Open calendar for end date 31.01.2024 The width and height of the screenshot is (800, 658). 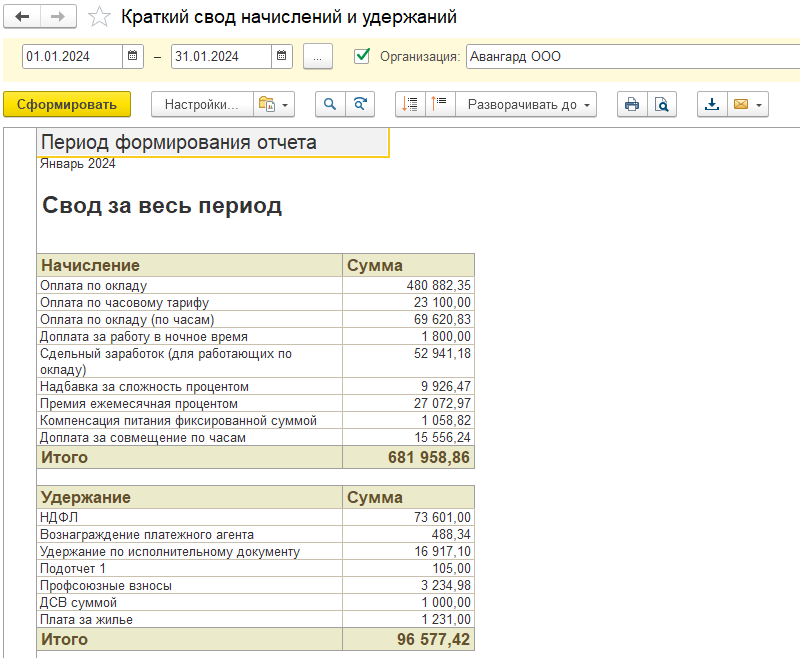click(x=282, y=56)
